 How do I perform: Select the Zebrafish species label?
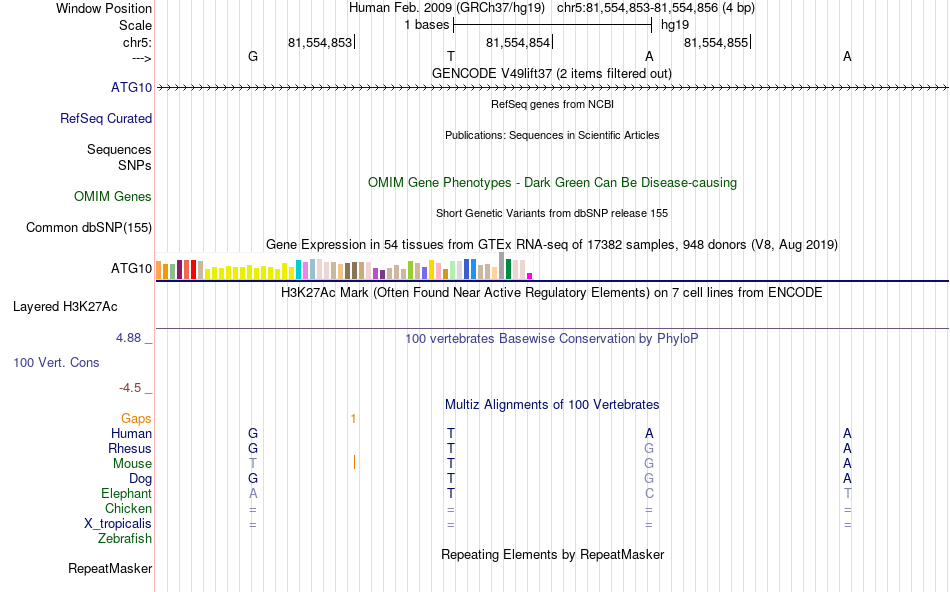coord(125,538)
